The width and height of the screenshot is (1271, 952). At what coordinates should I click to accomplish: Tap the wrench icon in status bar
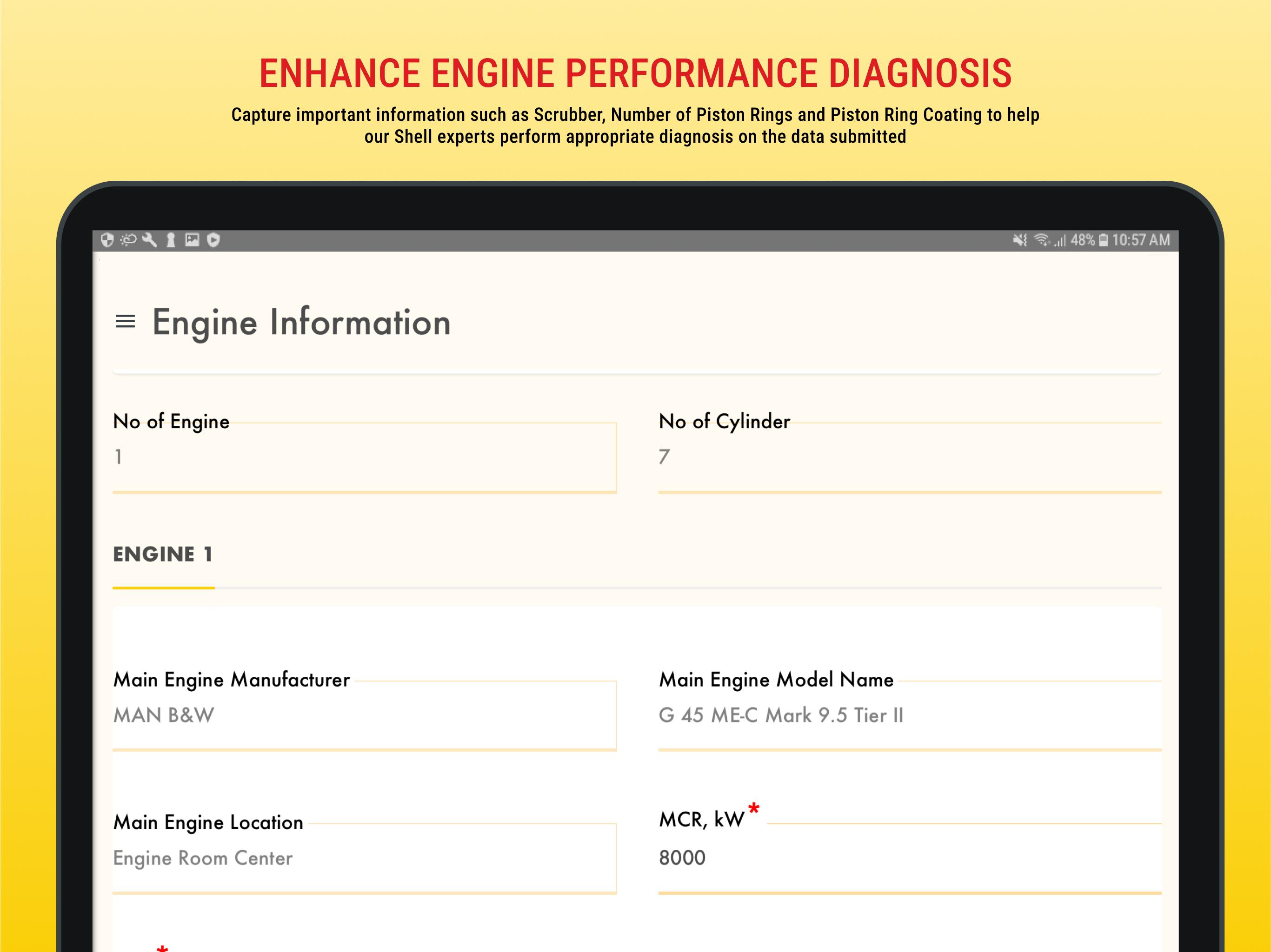[x=149, y=240]
